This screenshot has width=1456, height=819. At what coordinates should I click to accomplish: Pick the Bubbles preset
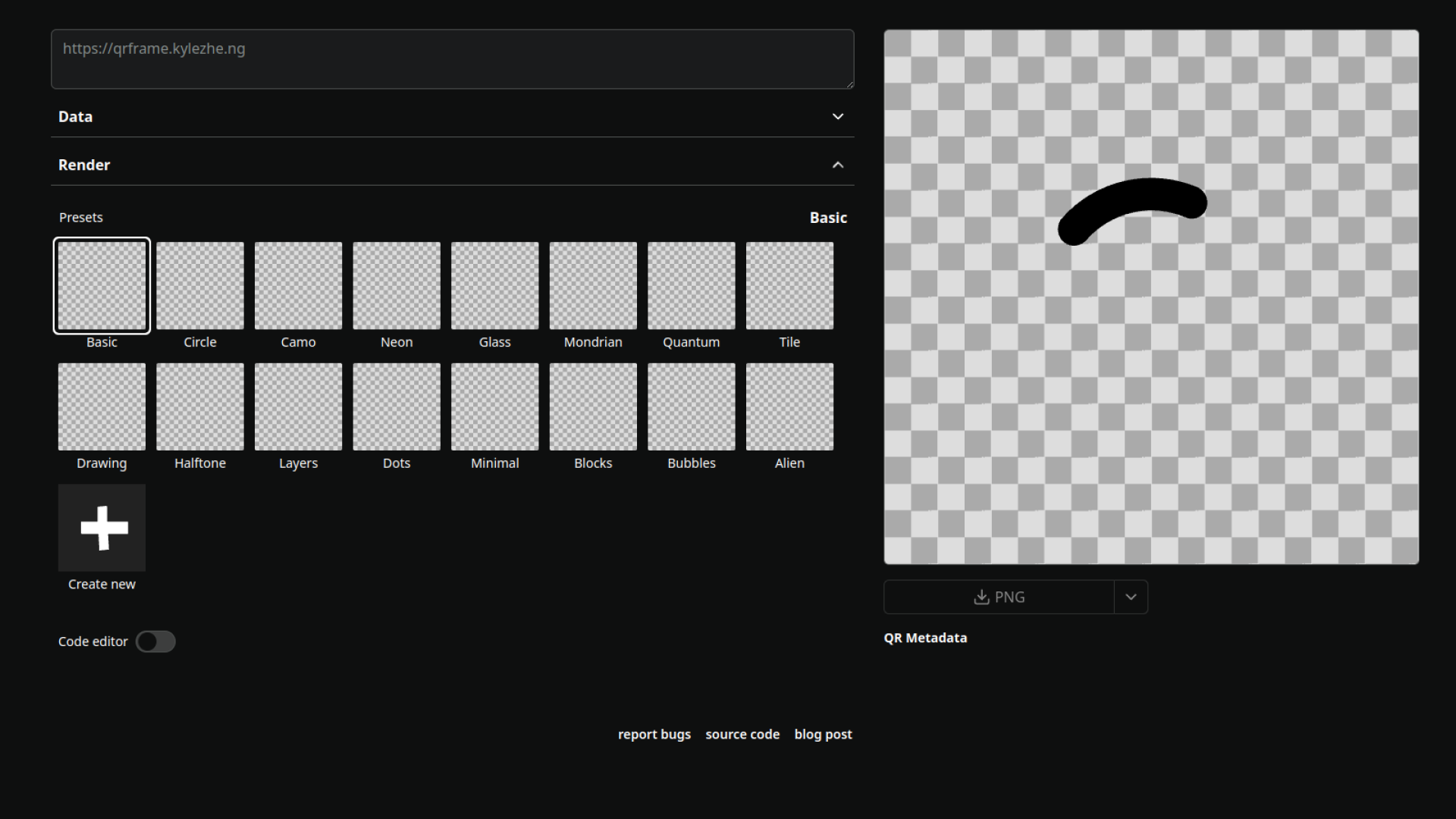pos(691,406)
